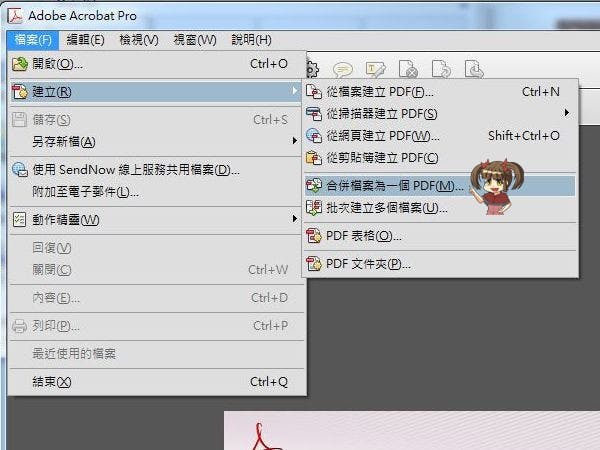Select PDF 文件夾(P)...
Screen dimensions: 600x450
pos(440,264)
